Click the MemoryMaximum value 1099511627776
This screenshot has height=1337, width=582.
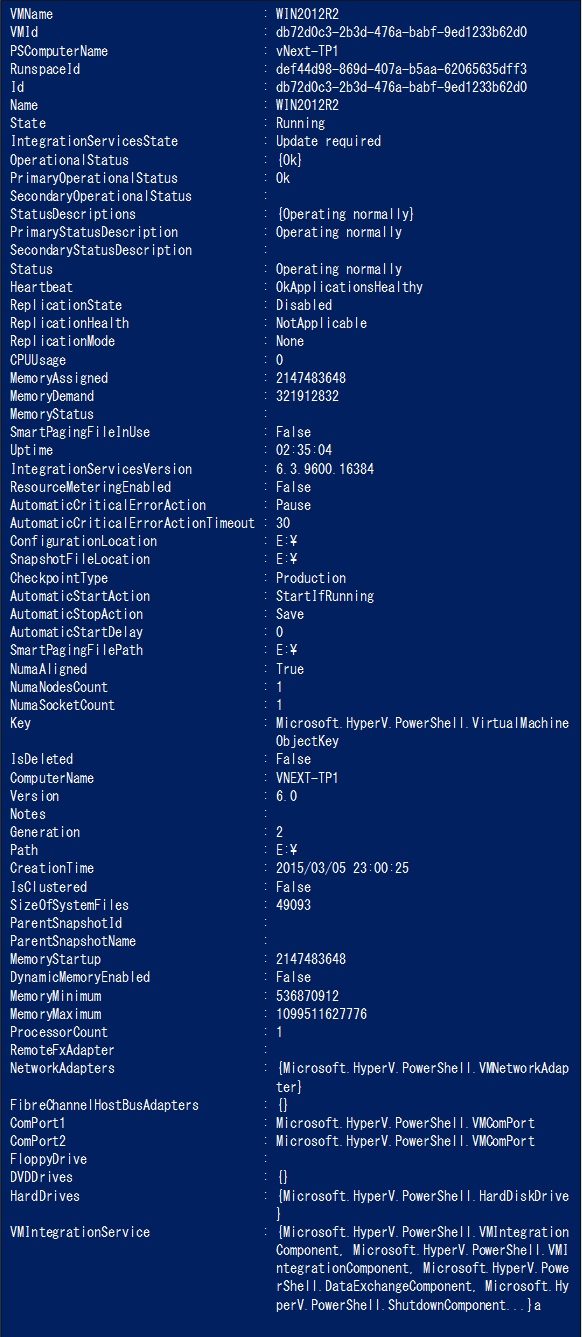click(x=321, y=1014)
